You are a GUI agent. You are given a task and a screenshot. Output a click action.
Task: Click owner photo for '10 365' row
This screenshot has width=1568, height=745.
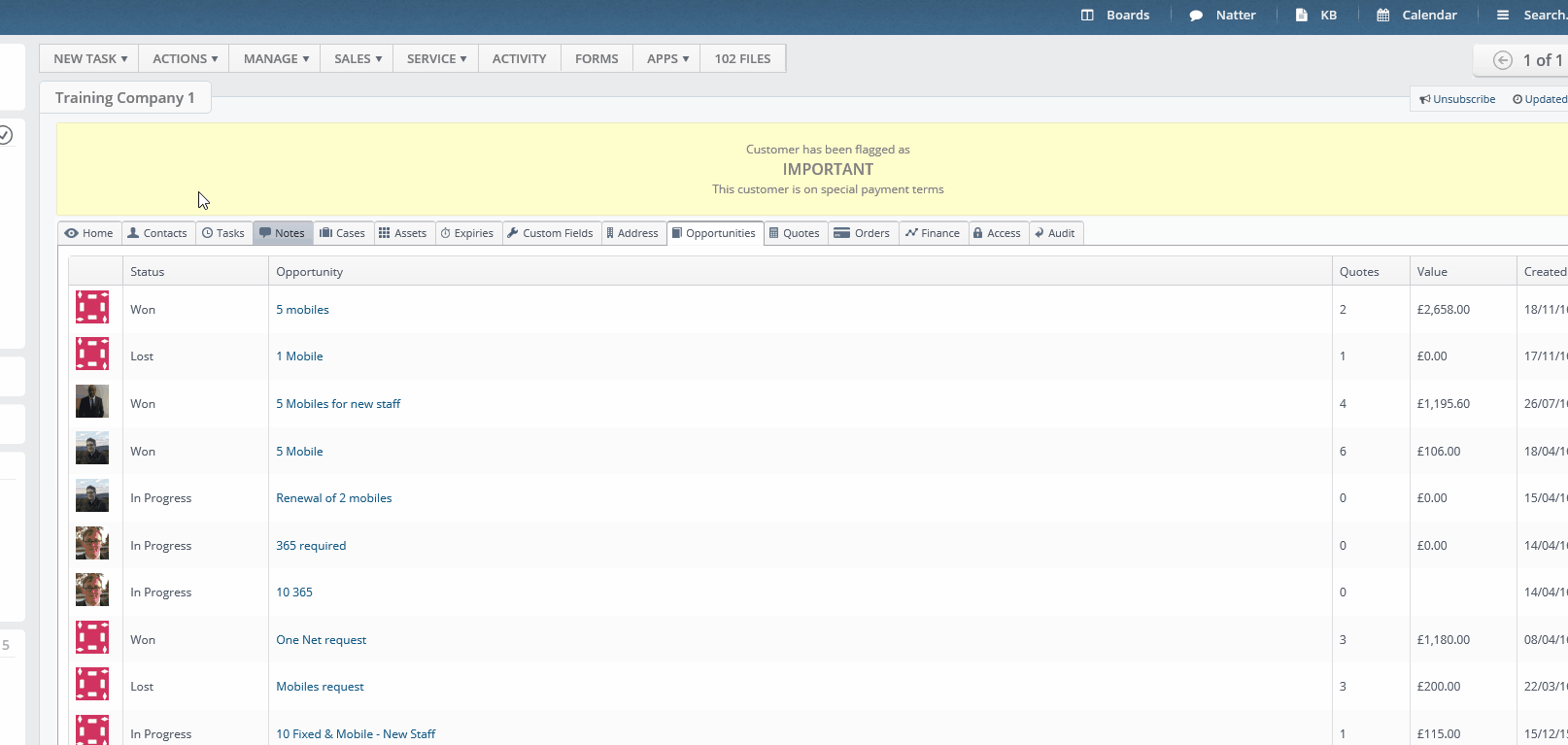(92, 590)
